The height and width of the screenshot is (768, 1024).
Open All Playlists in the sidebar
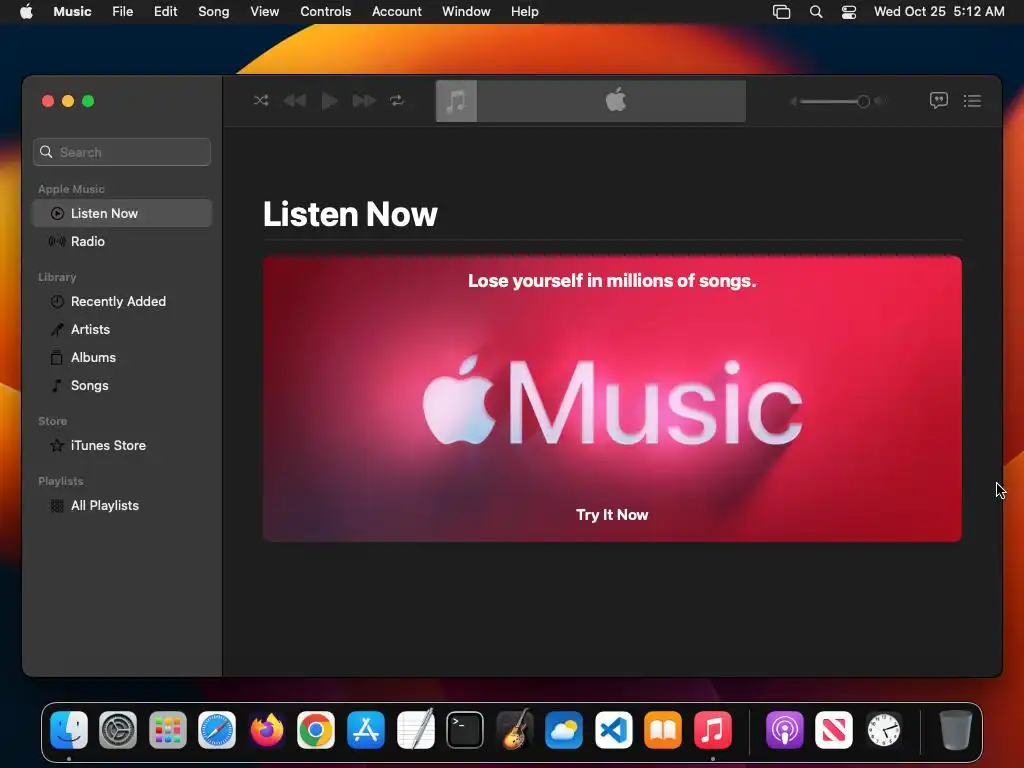point(122,505)
